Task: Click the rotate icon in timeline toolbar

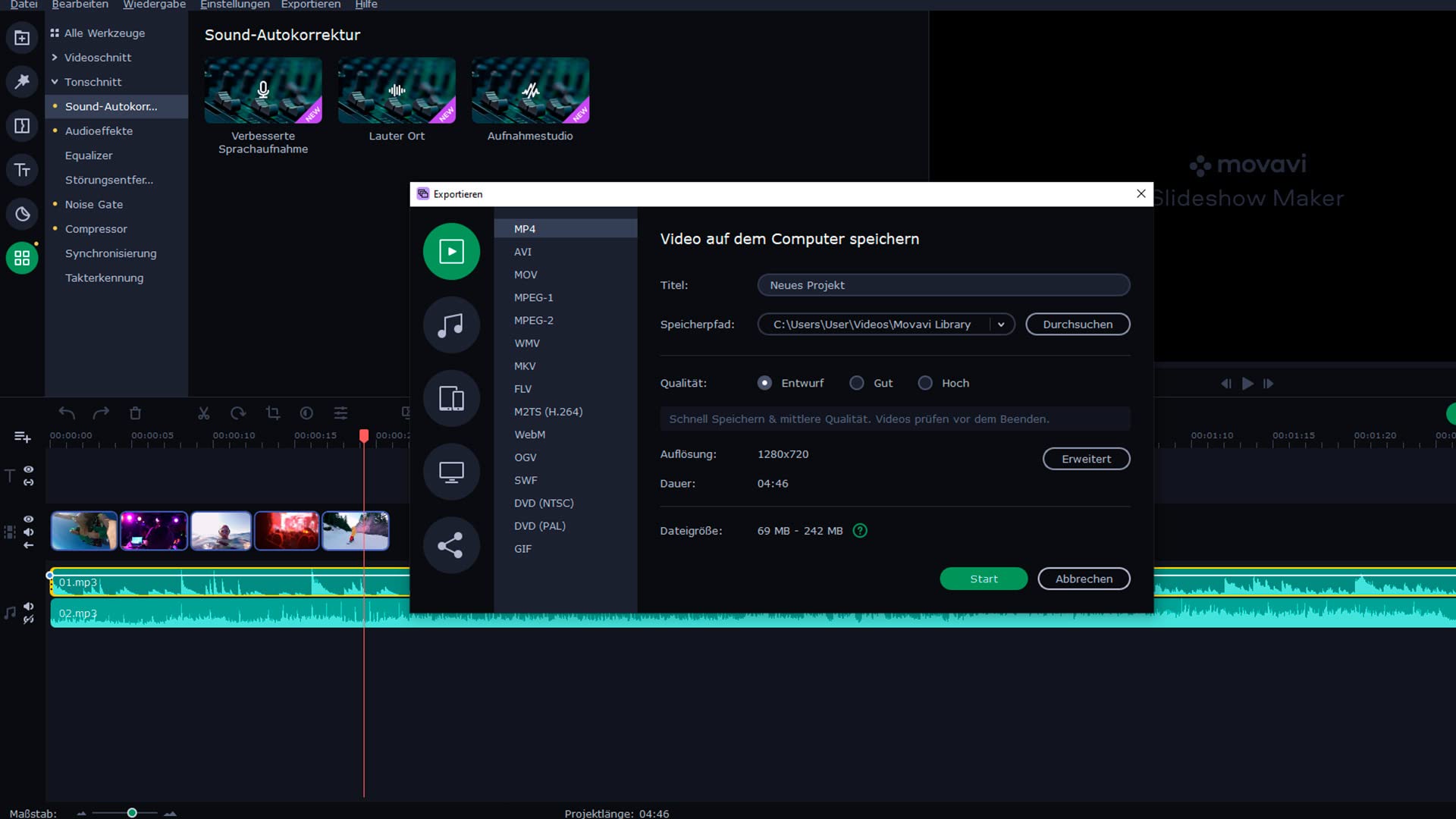Action: [x=238, y=413]
